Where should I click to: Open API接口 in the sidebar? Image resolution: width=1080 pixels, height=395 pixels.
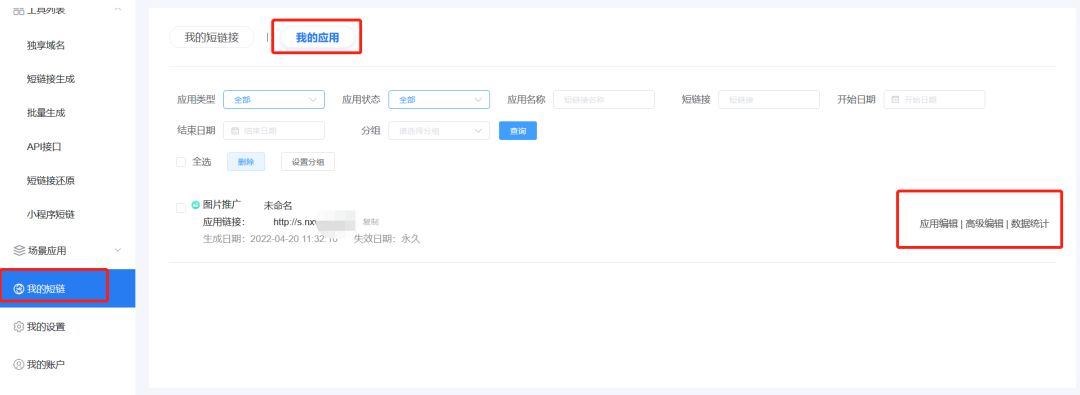coord(45,147)
